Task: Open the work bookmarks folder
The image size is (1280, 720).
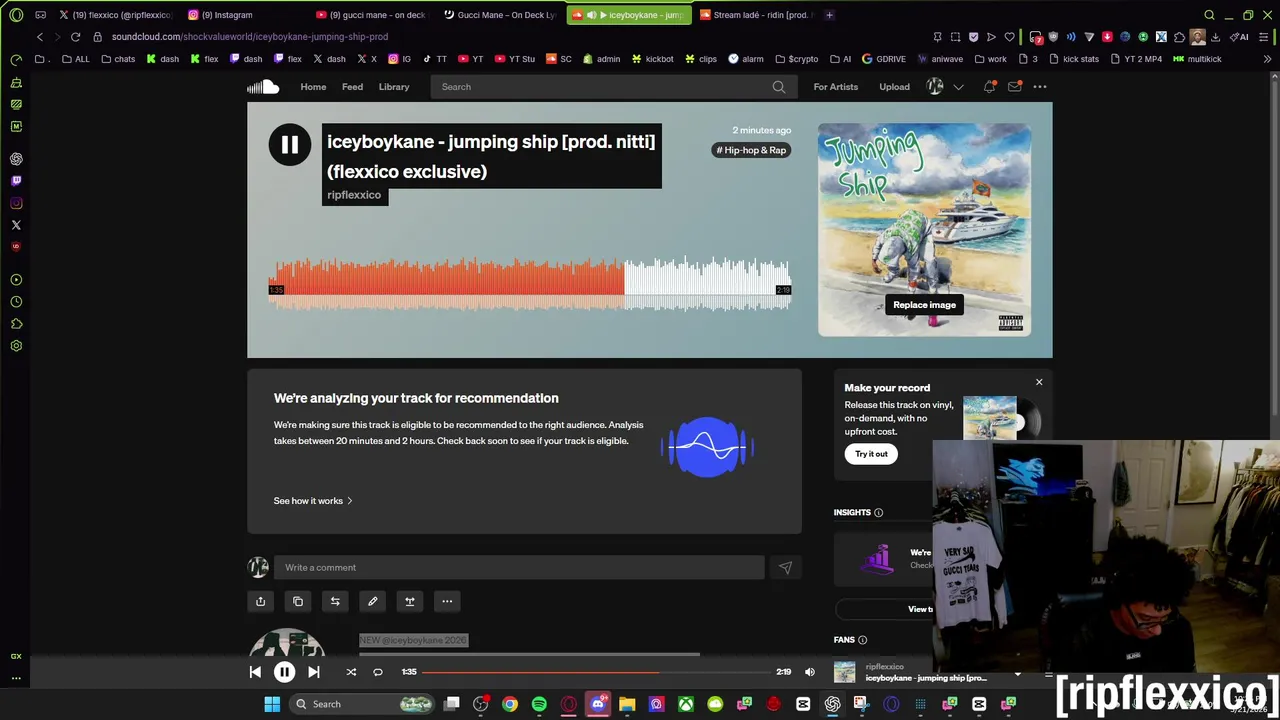Action: [990, 59]
